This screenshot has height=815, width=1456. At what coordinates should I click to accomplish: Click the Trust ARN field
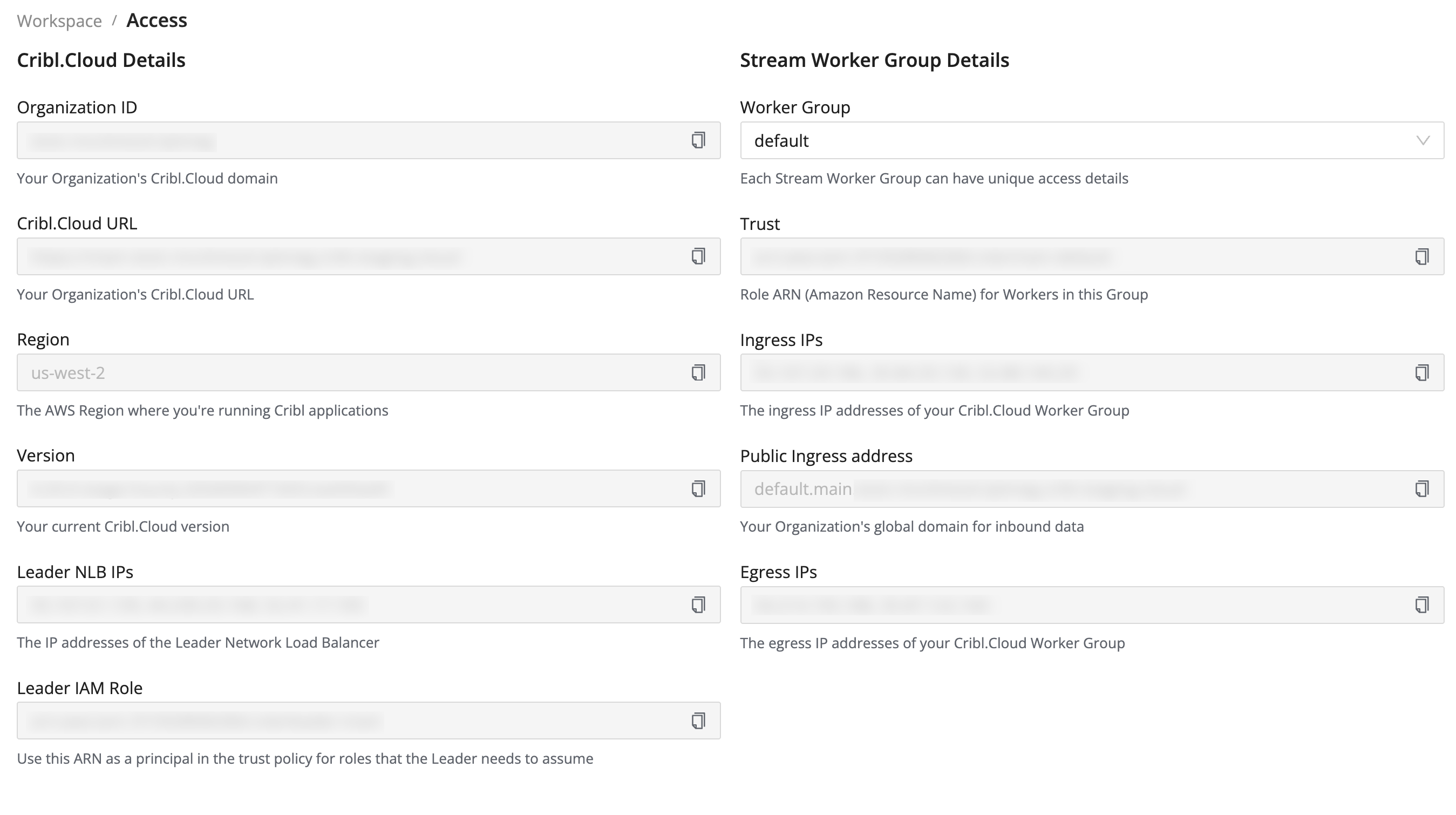[1092, 256]
